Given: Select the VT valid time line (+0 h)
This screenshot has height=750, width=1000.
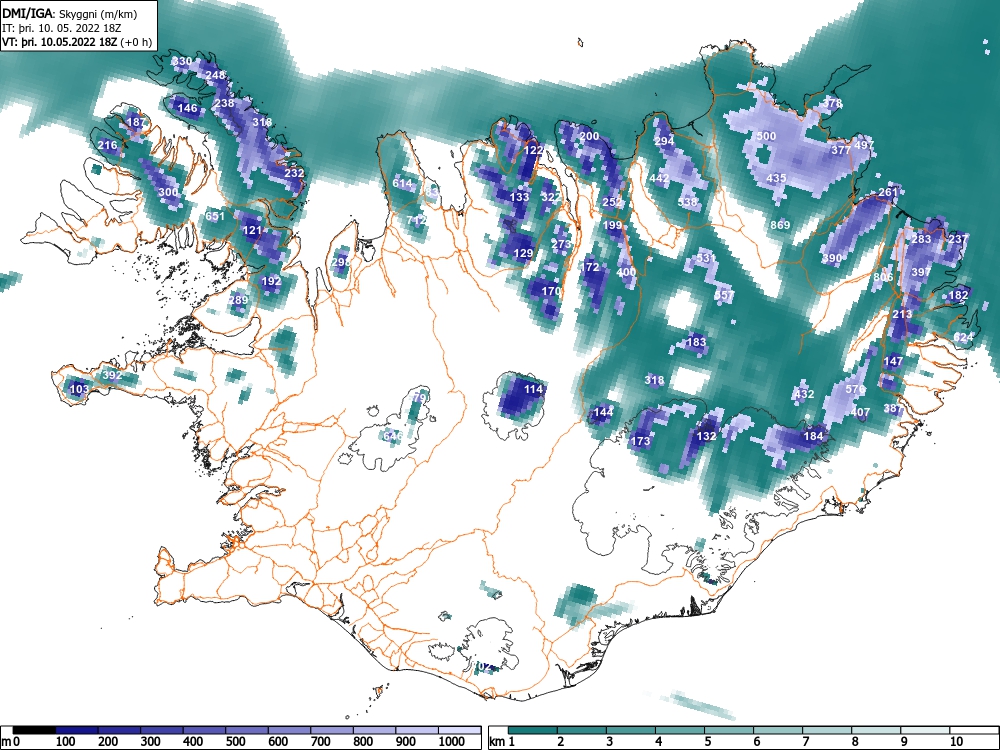Looking at the screenshot, I should pos(77,42).
